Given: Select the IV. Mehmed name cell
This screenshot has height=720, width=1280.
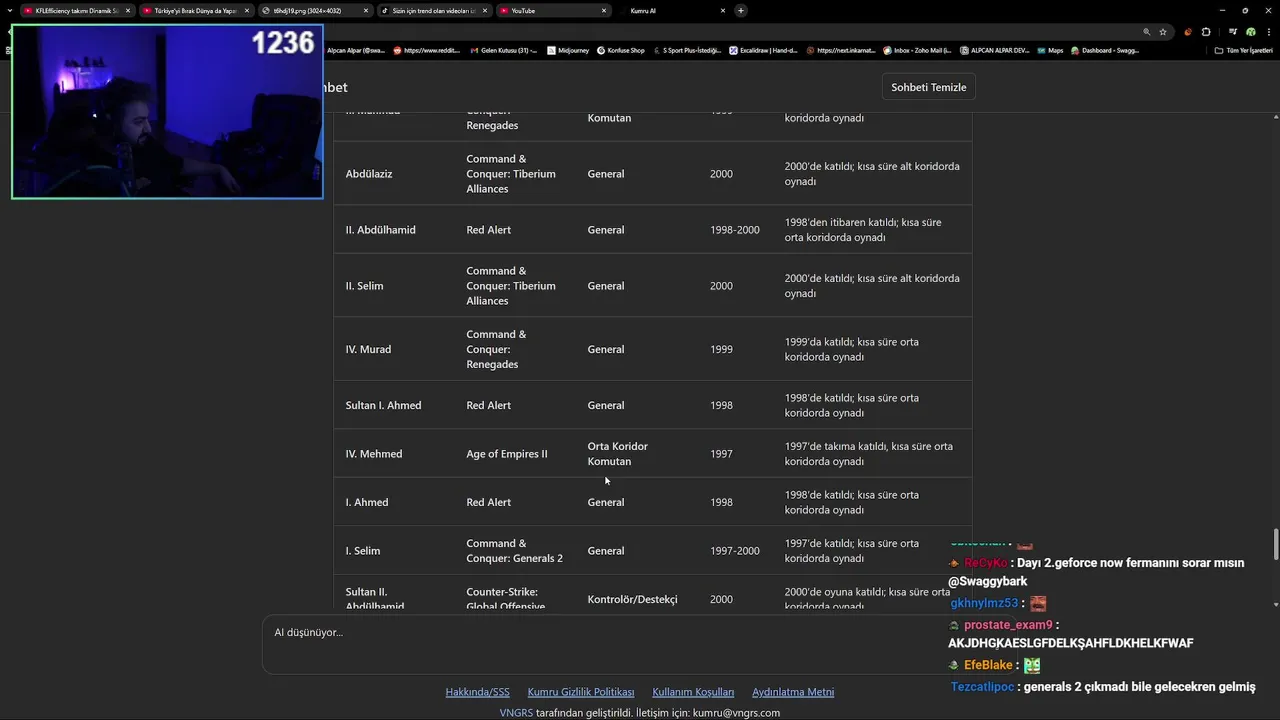Looking at the screenshot, I should [x=373, y=454].
